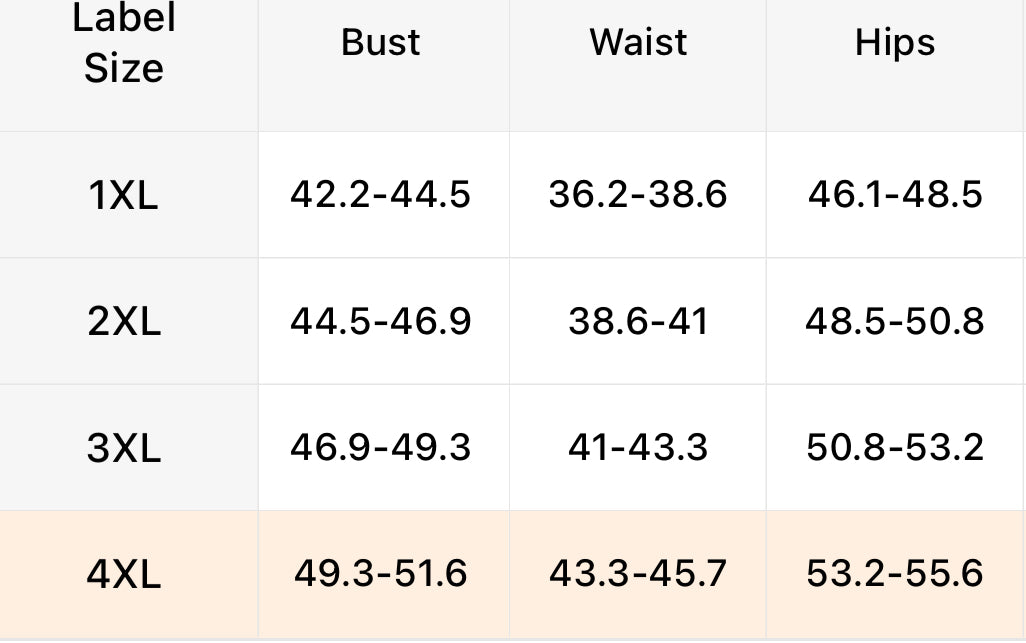
Task: Click the 2XL hips value 48.5-50.8
Action: pyautogui.click(x=895, y=322)
